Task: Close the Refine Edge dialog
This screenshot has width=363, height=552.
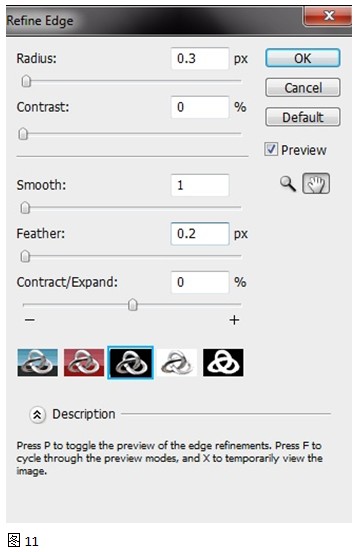Action: [x=328, y=16]
